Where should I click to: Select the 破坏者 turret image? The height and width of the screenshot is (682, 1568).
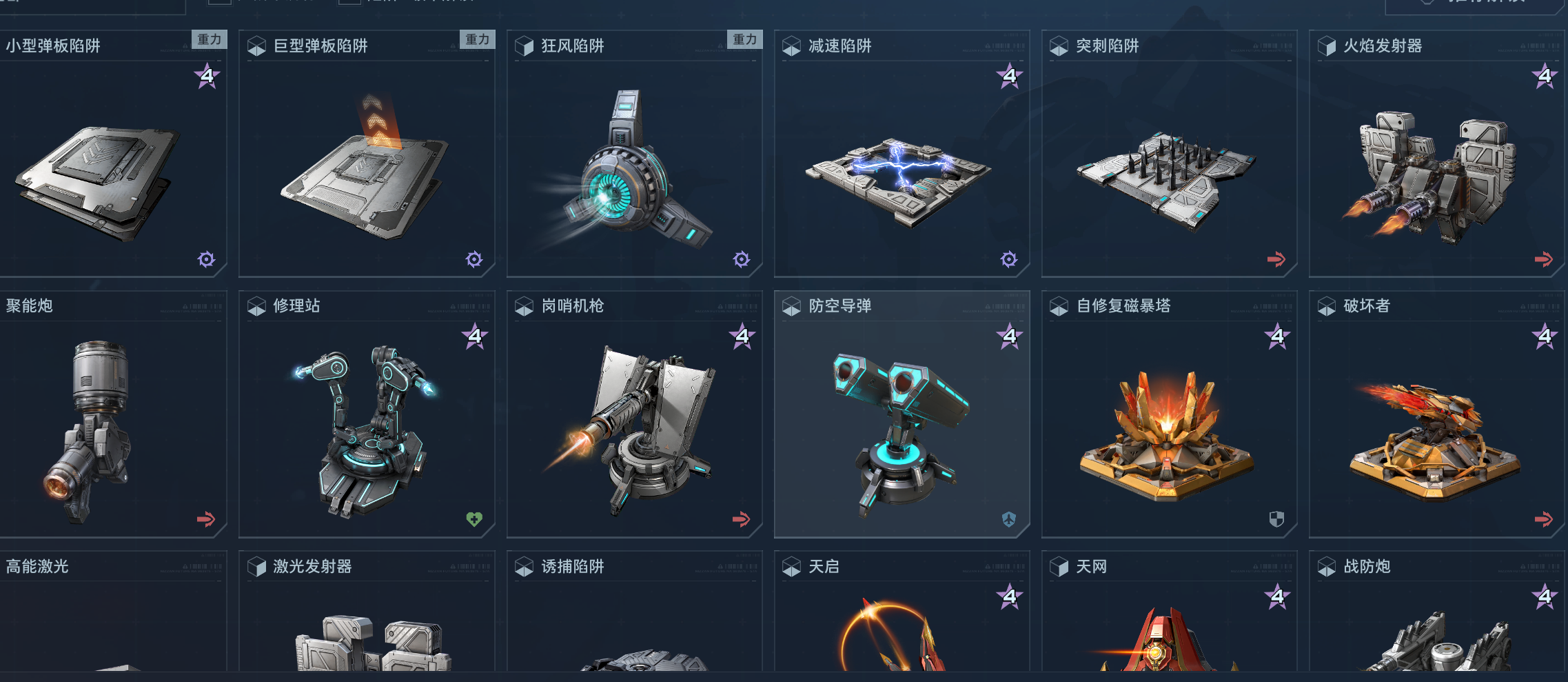[x=1435, y=441]
